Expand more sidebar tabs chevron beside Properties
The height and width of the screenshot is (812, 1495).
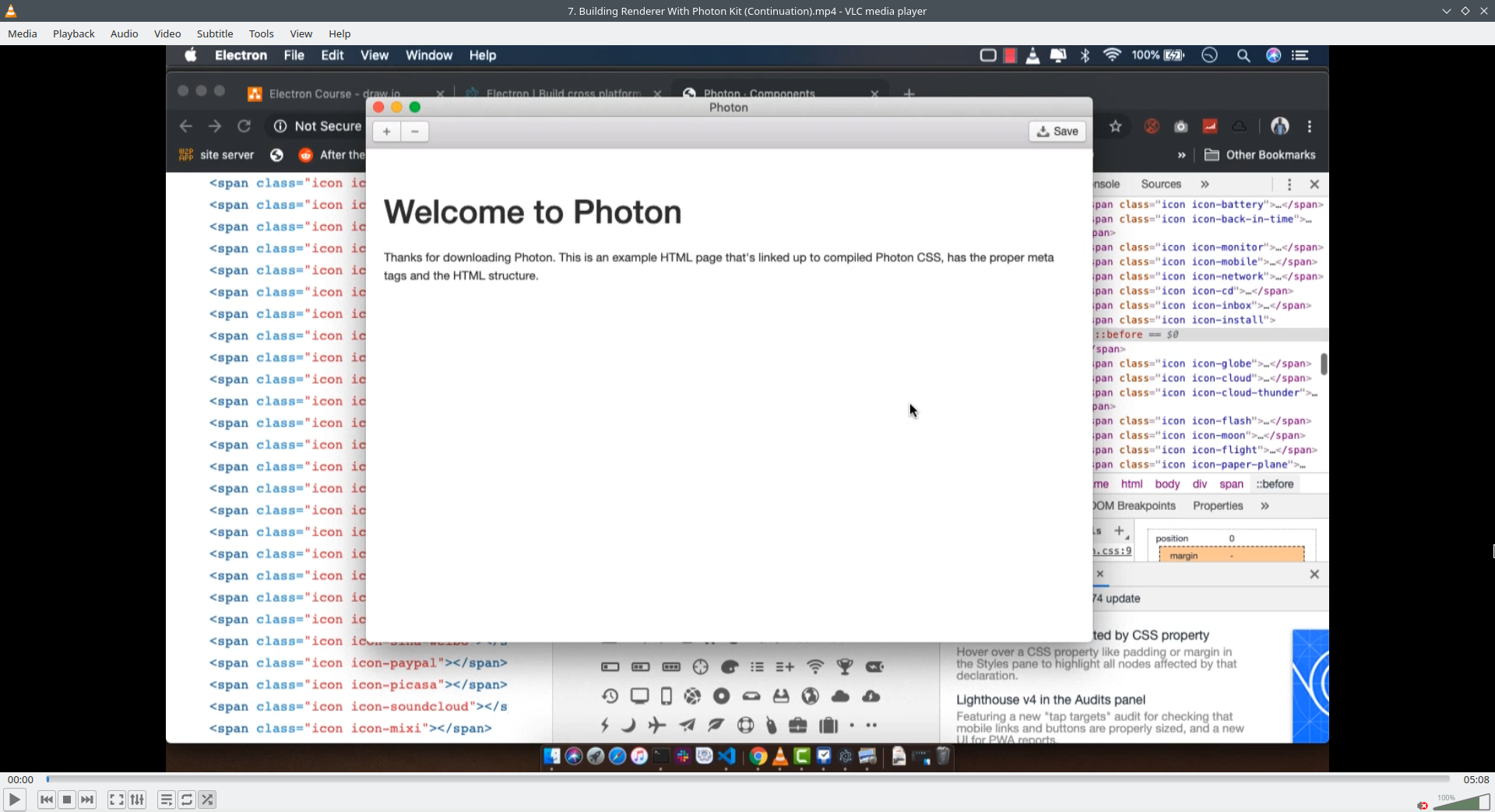[x=1265, y=506]
